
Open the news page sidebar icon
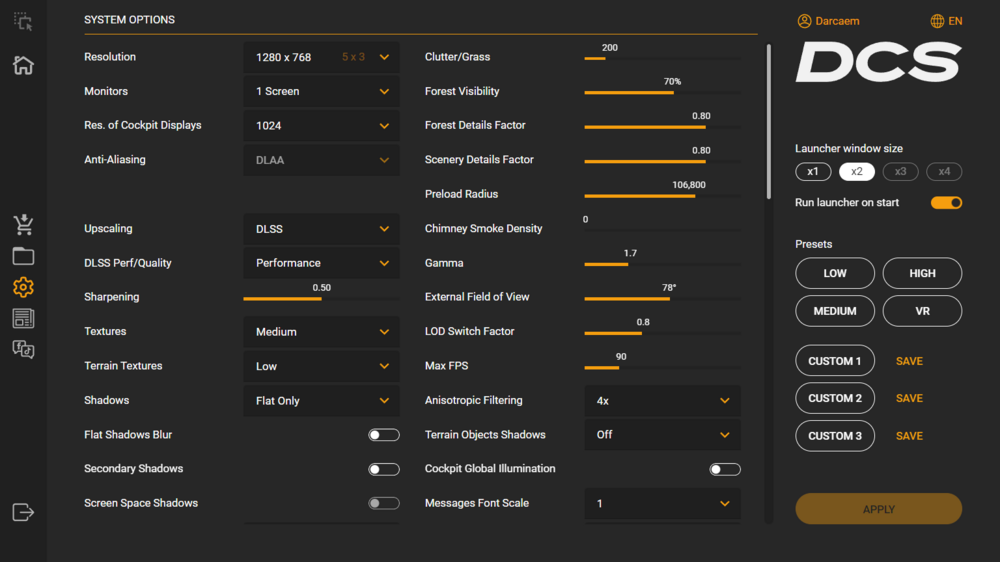click(23, 319)
